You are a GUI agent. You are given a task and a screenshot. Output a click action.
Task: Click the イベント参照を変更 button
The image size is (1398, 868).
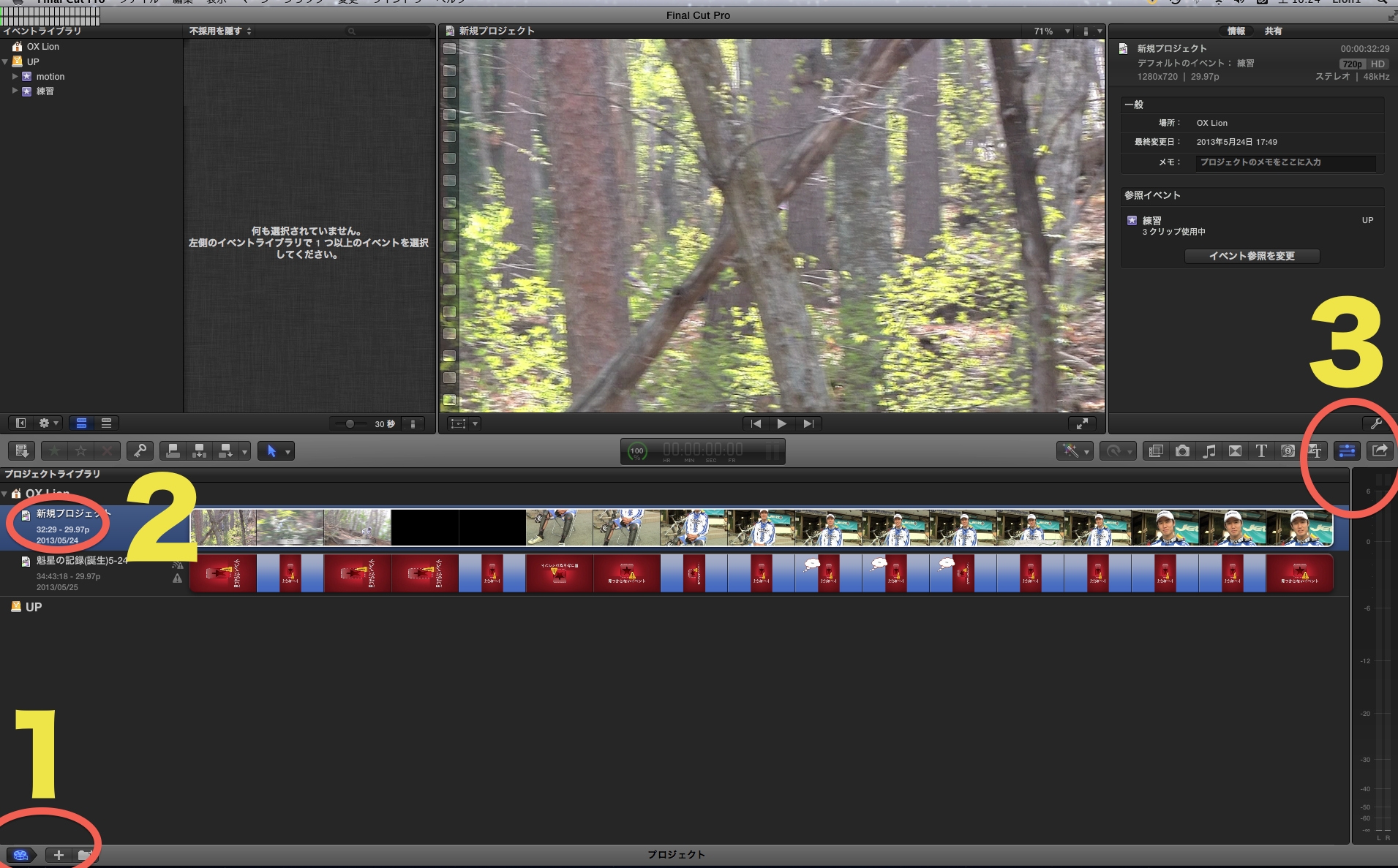(x=1252, y=256)
